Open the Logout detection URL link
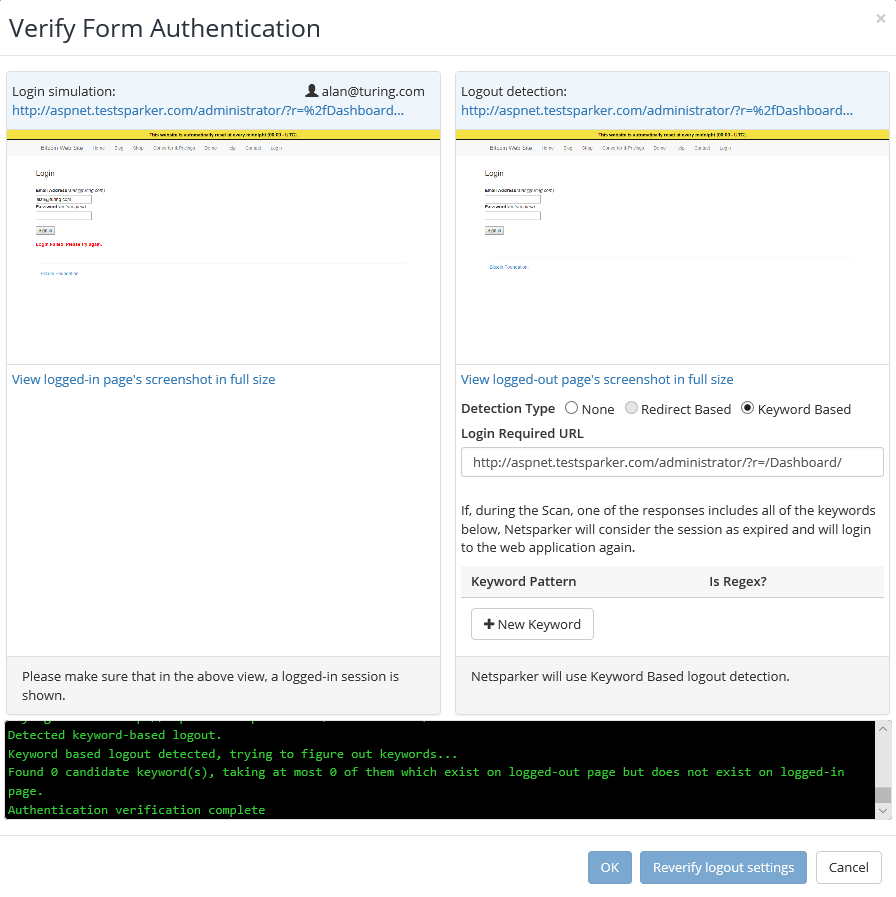This screenshot has height=897, width=896. 657,110
